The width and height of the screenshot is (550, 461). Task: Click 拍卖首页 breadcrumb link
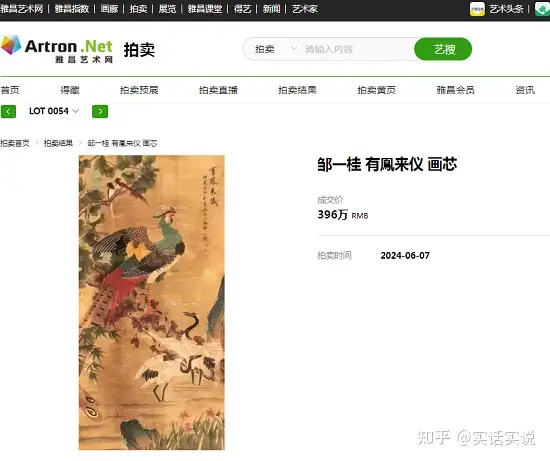[x=15, y=143]
